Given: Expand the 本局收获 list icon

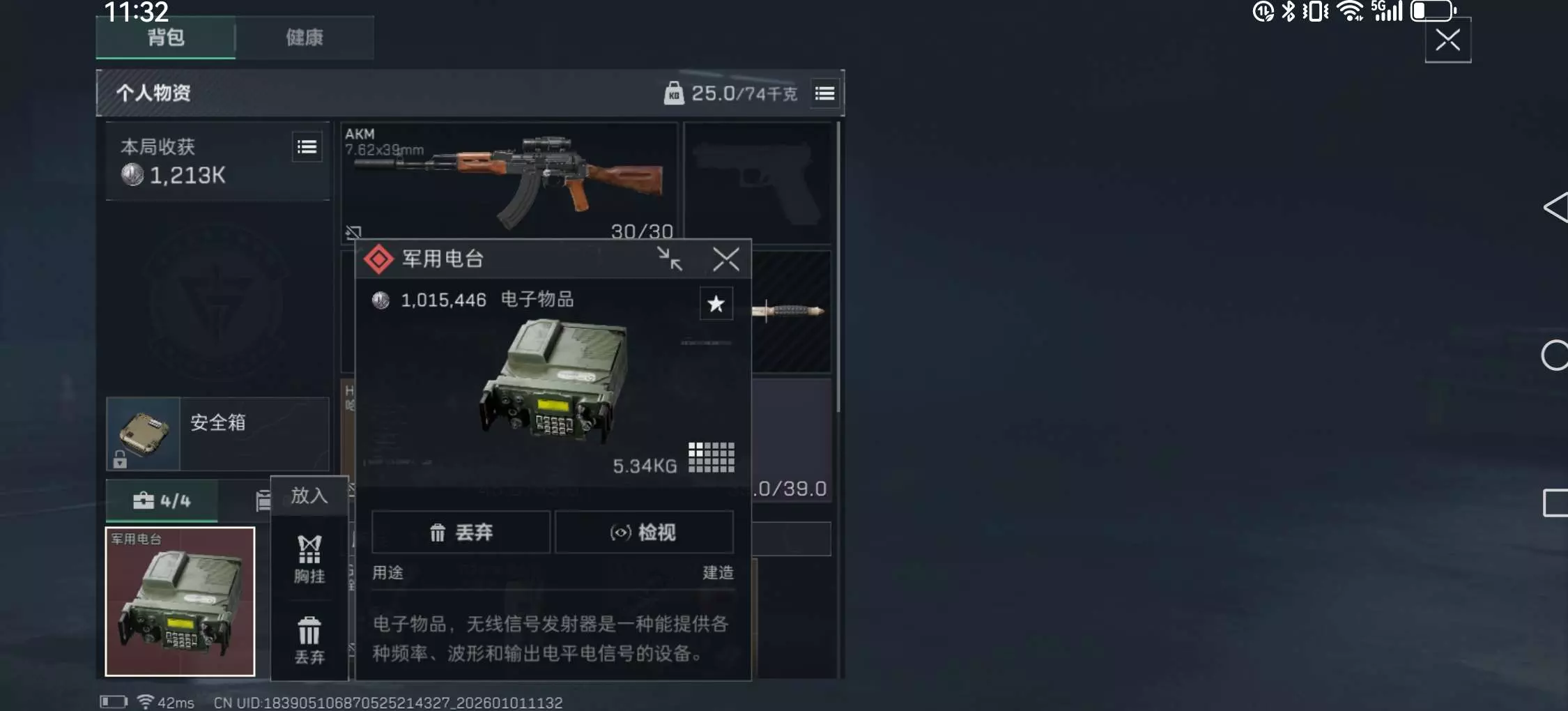Looking at the screenshot, I should pos(307,147).
